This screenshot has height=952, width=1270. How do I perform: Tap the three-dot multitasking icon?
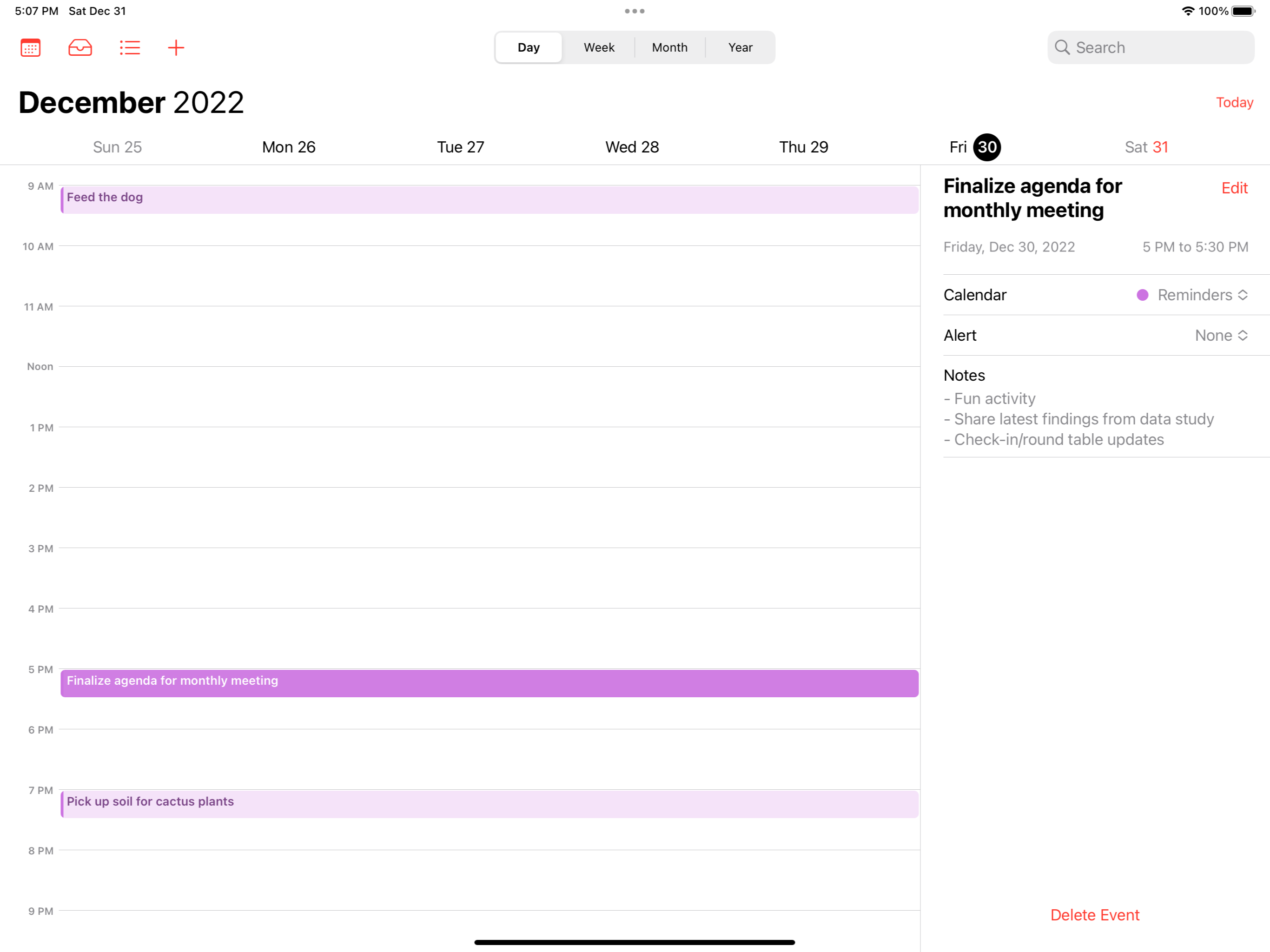pyautogui.click(x=635, y=11)
